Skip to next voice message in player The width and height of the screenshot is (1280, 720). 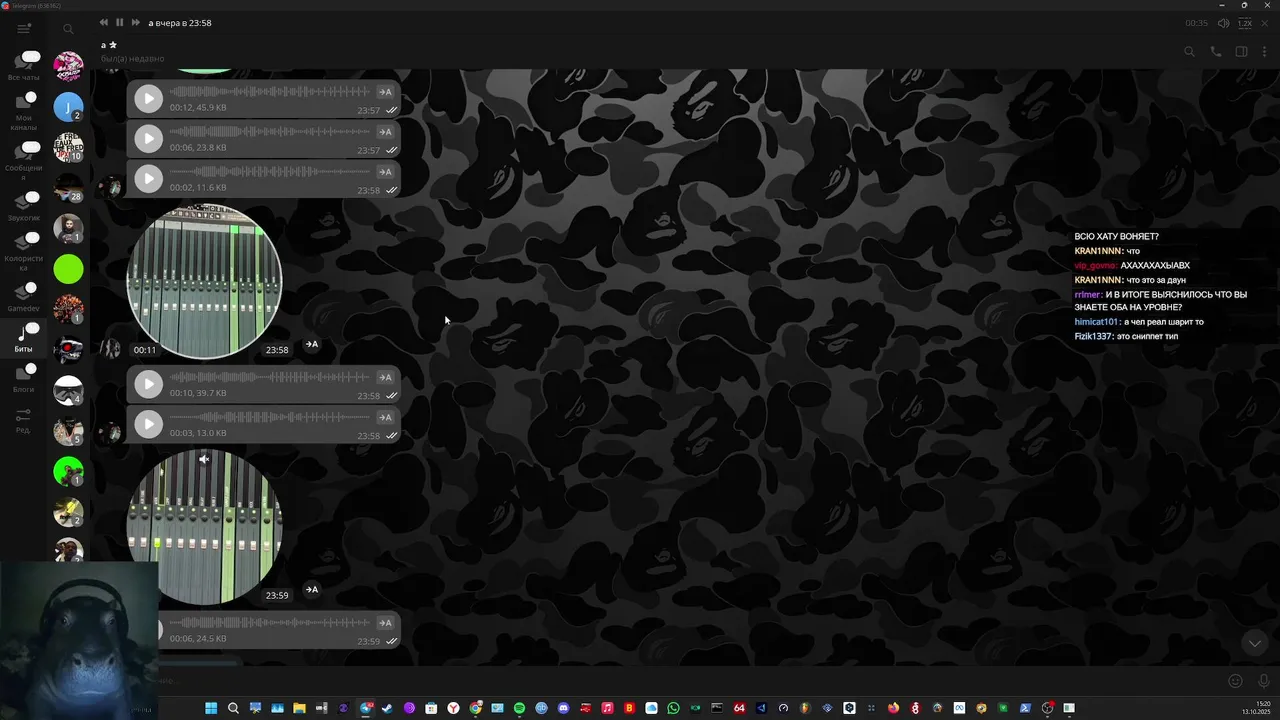(x=134, y=22)
